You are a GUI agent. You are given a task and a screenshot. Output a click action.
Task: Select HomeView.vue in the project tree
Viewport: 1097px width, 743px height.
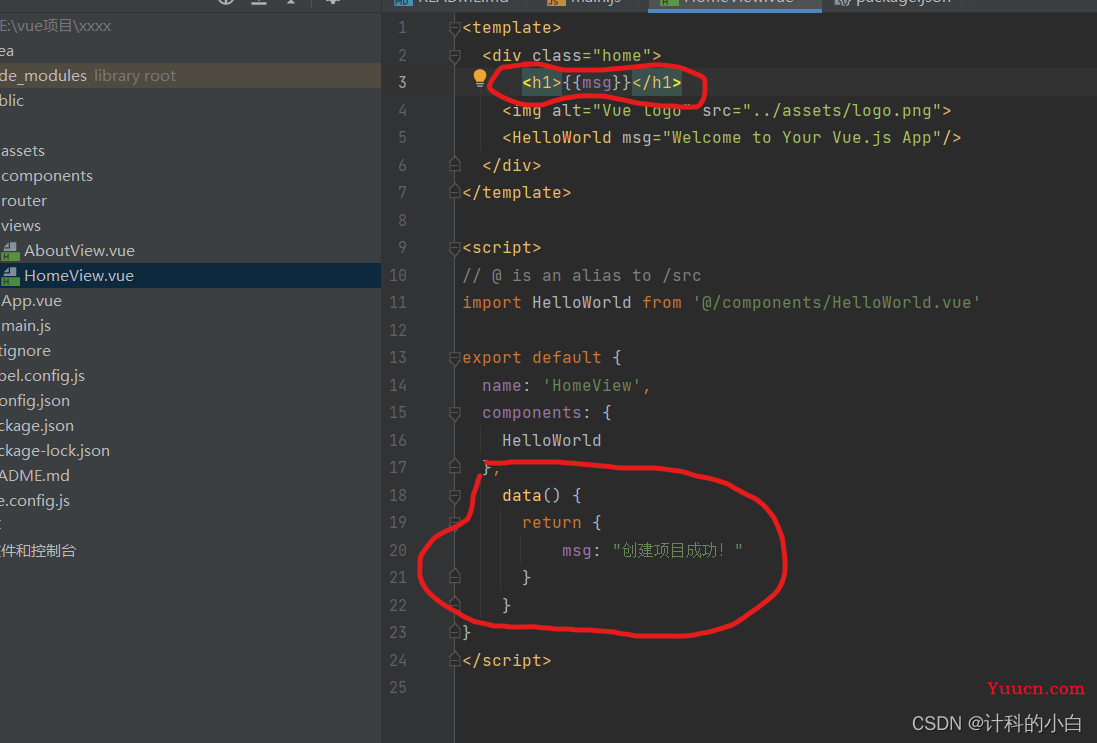click(78, 276)
